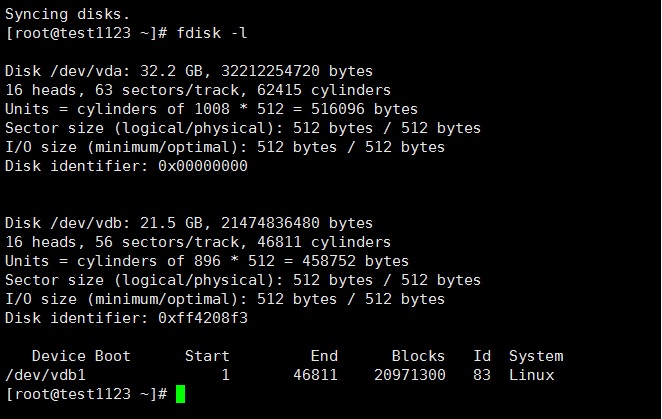This screenshot has height=419, width=662.
Task: Click the 'Syncing disks.' output line
Action: pyautogui.click(x=67, y=14)
